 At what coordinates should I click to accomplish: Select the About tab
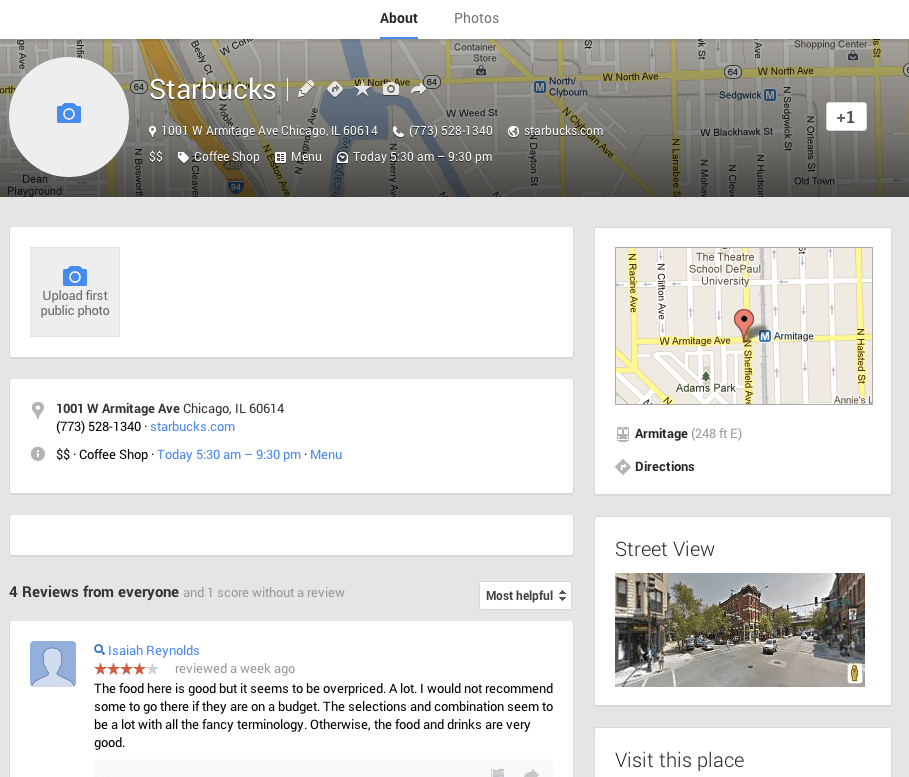tap(399, 19)
